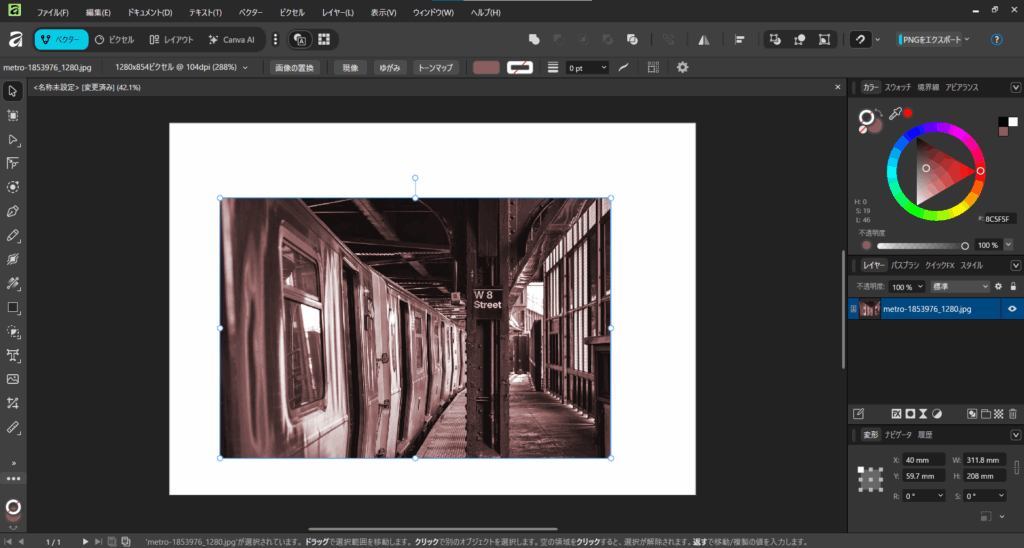Click the flip horizontal icon in toolbar
Screen dimensions: 1024x548
704,40
